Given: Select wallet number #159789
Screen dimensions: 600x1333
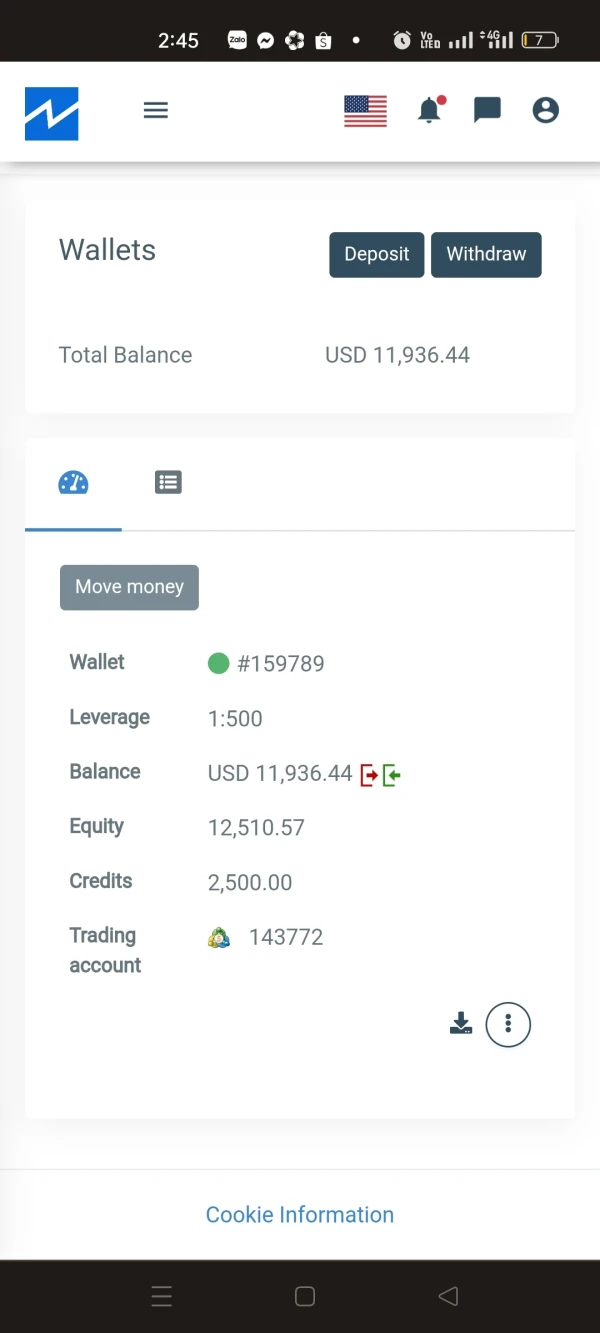Looking at the screenshot, I should [280, 663].
